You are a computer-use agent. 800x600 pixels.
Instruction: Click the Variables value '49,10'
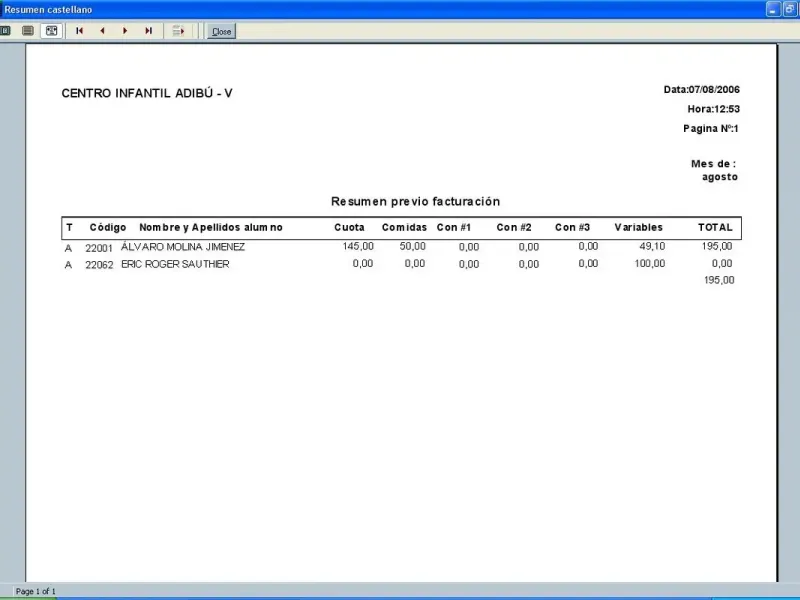[x=652, y=246]
